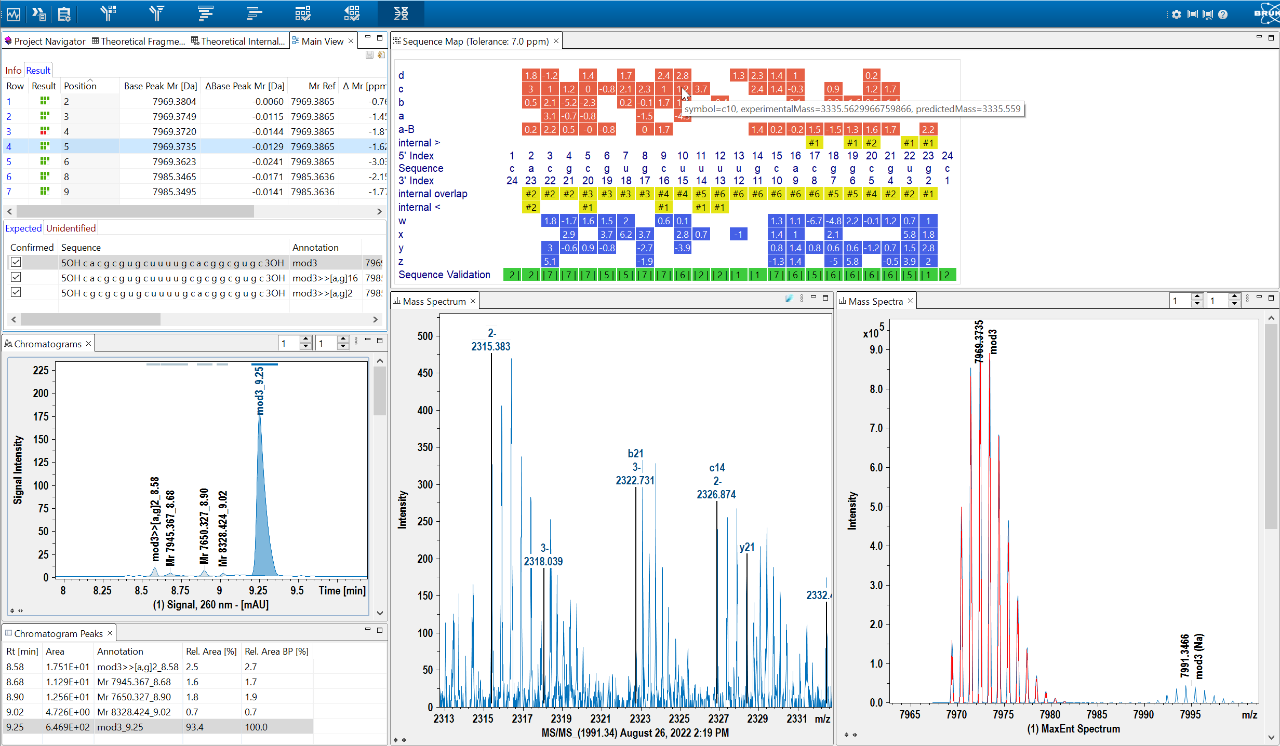Open the chromatogram monitor tool on the far-left toolbar

(14, 13)
